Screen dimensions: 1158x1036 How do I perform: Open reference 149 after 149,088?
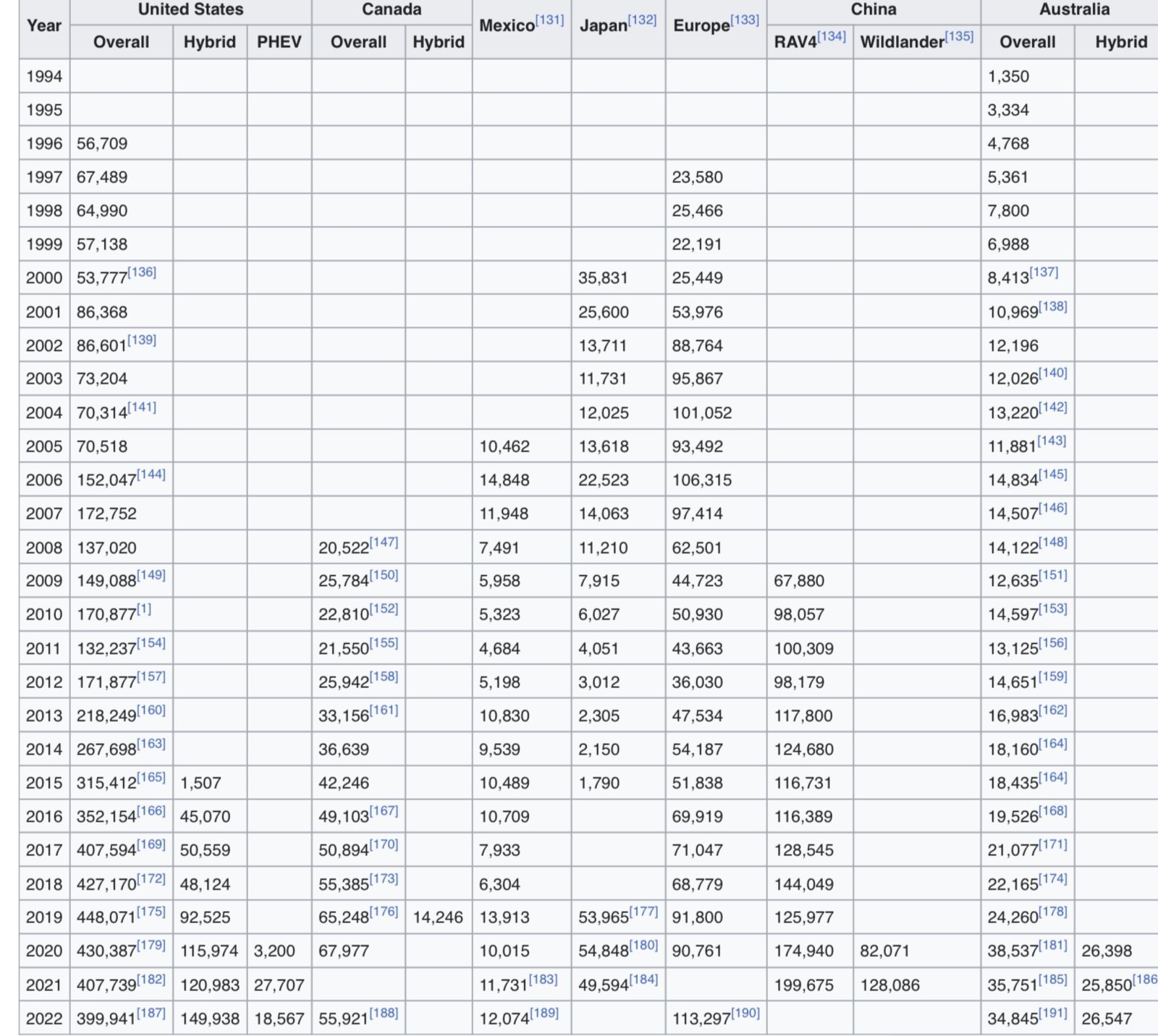click(x=151, y=575)
